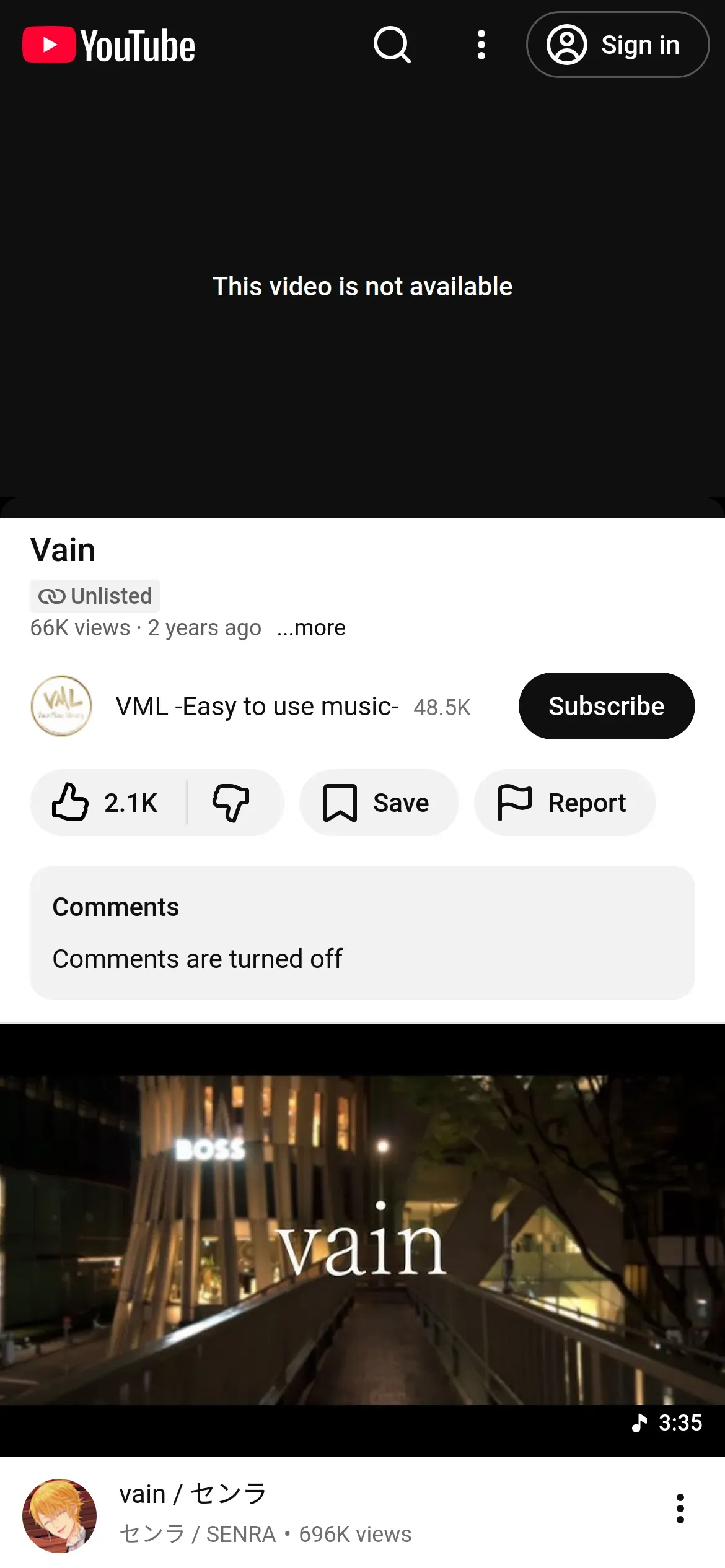
Task: Subscribe to VML -Easy to use music-
Action: click(x=607, y=706)
